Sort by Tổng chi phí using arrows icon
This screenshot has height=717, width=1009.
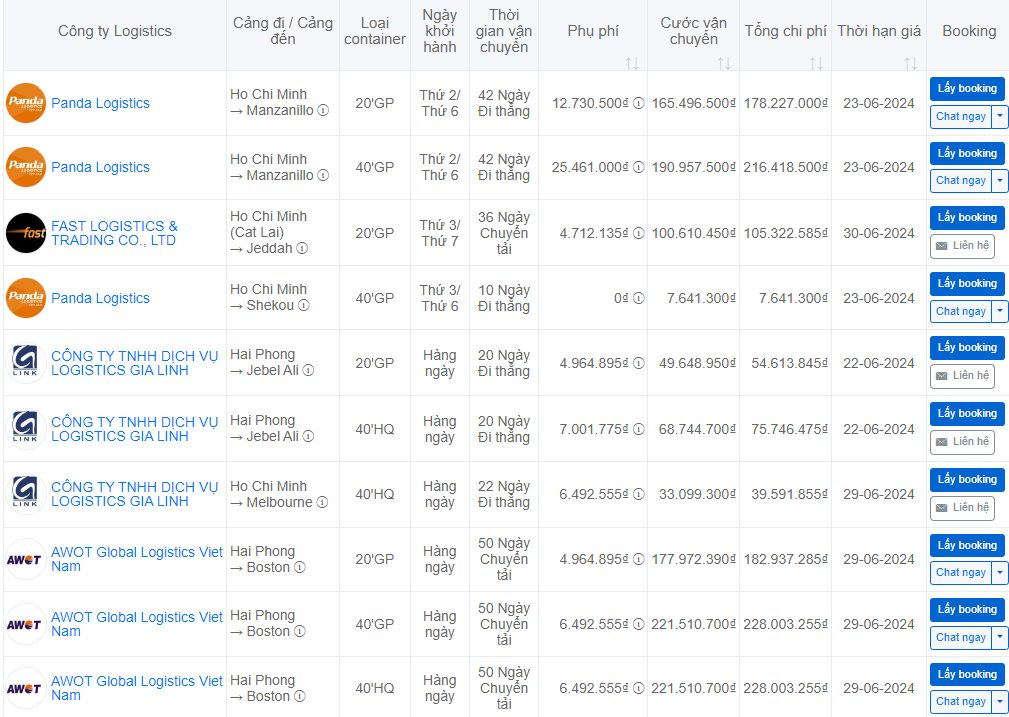pos(816,63)
